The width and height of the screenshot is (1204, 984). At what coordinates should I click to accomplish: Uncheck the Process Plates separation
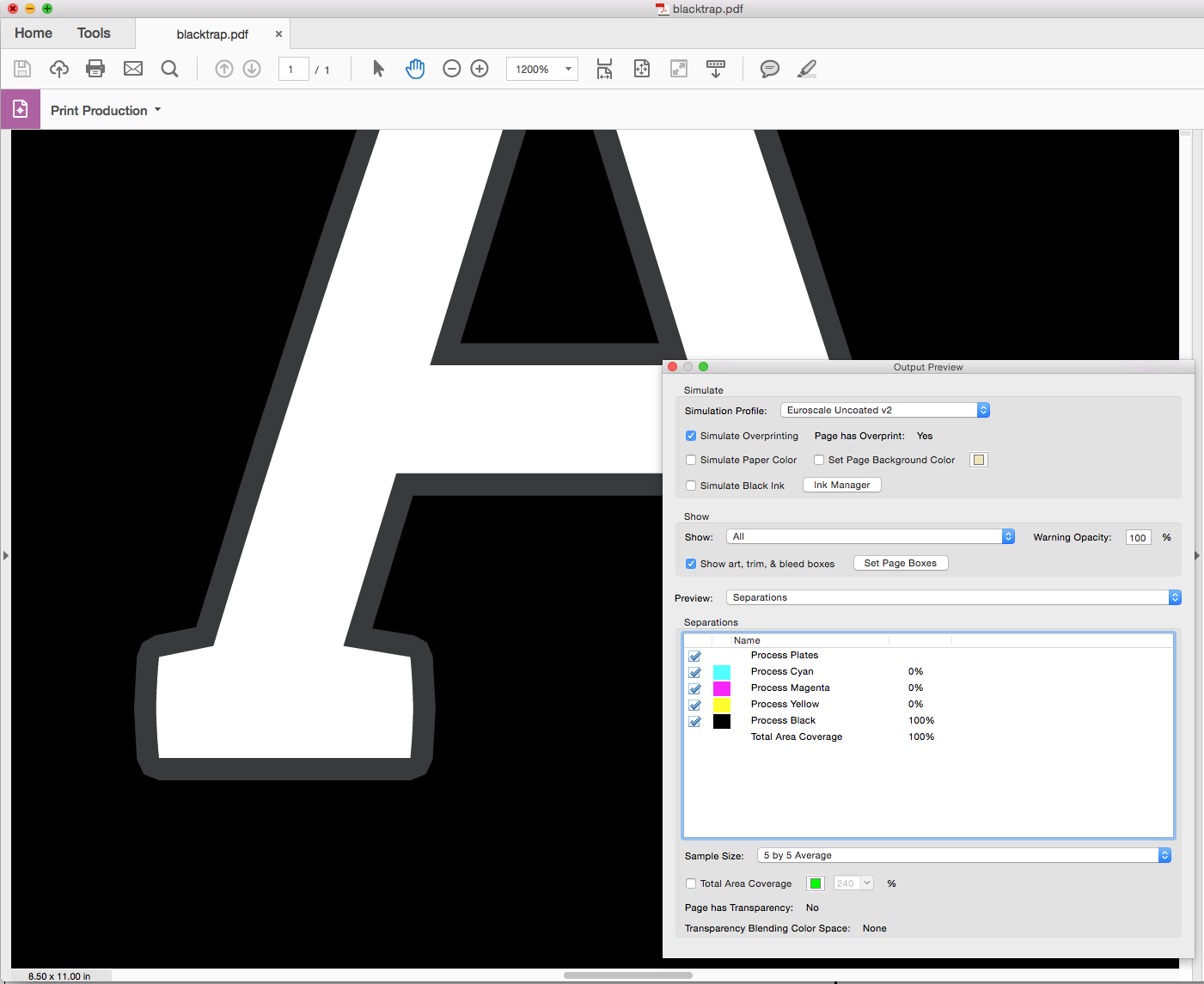click(695, 656)
